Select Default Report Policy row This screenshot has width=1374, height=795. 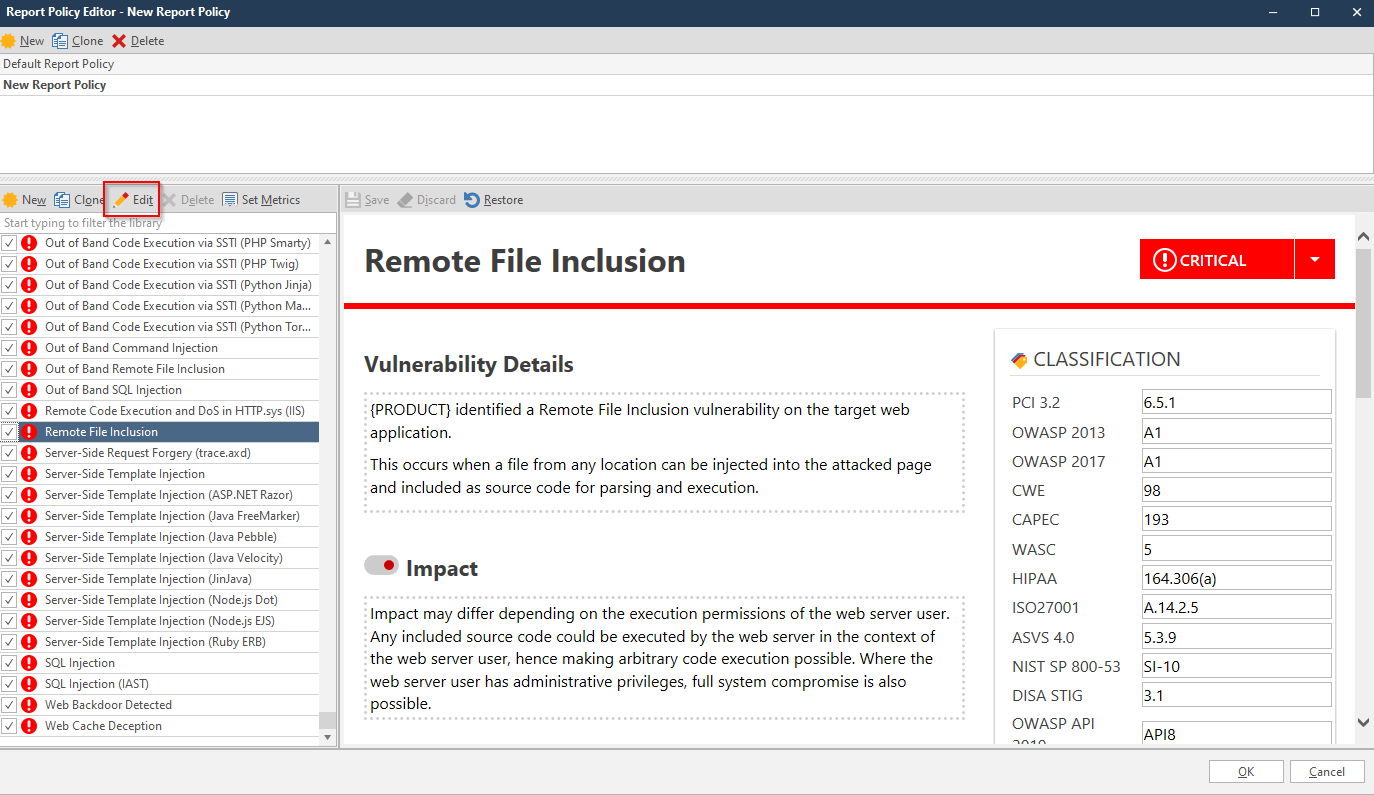click(686, 64)
